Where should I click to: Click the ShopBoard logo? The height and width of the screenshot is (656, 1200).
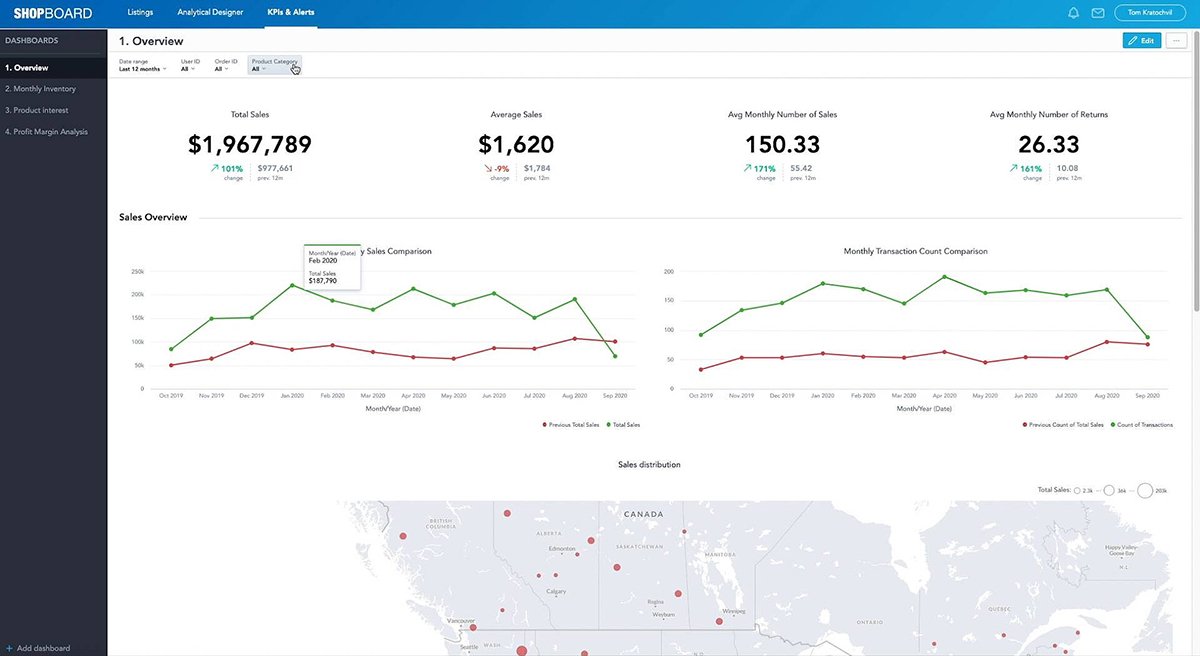(52, 12)
